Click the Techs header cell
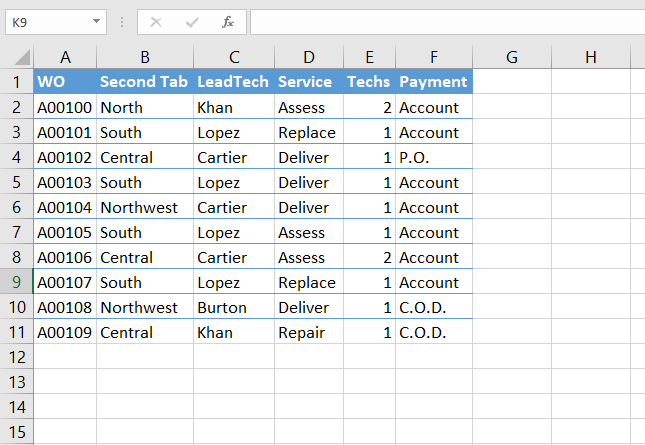Viewport: 645px width, 445px height. point(369,81)
